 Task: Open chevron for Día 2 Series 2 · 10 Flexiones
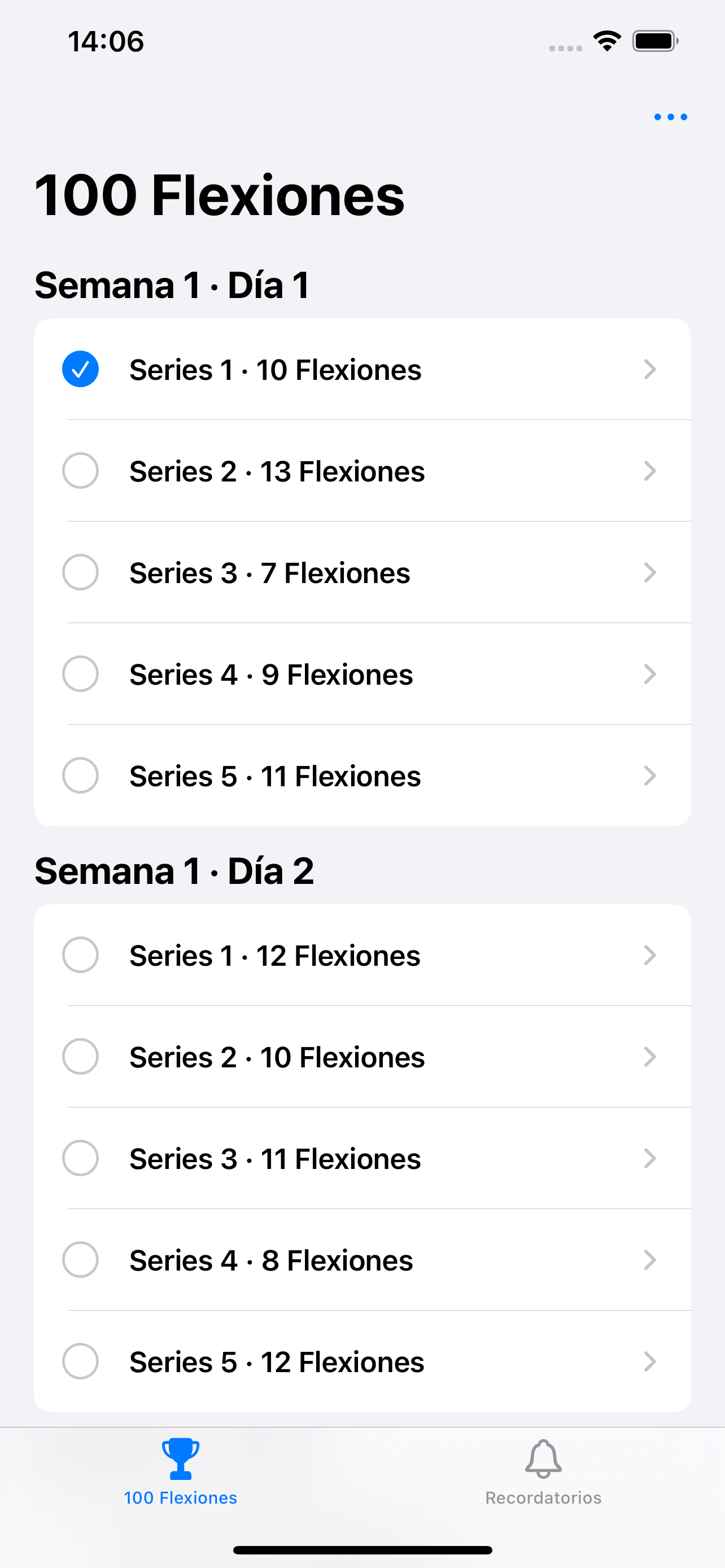pyautogui.click(x=649, y=1057)
